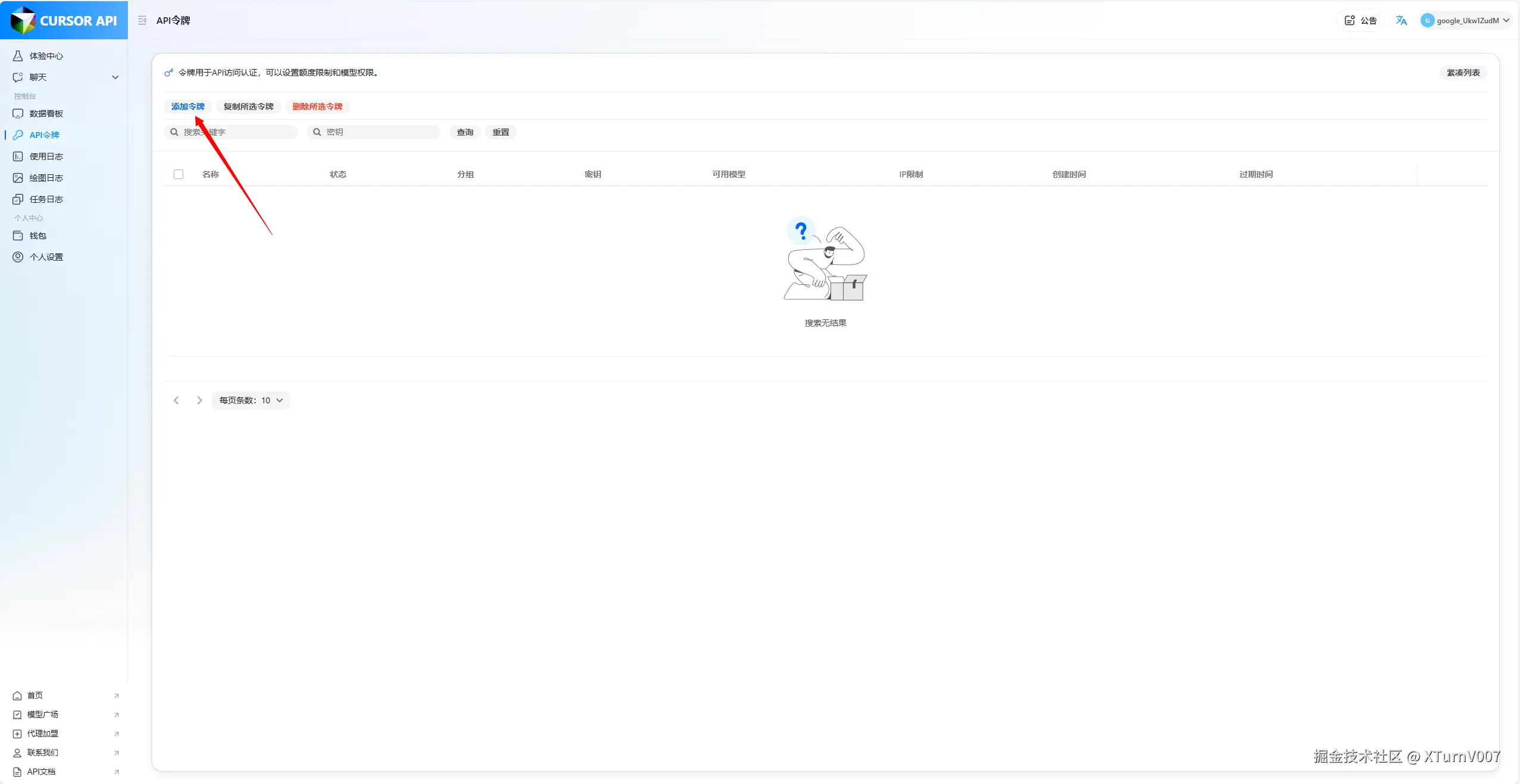Open the google_UkwIZudM account dropdown
Image resolution: width=1520 pixels, height=784 pixels.
(1466, 20)
